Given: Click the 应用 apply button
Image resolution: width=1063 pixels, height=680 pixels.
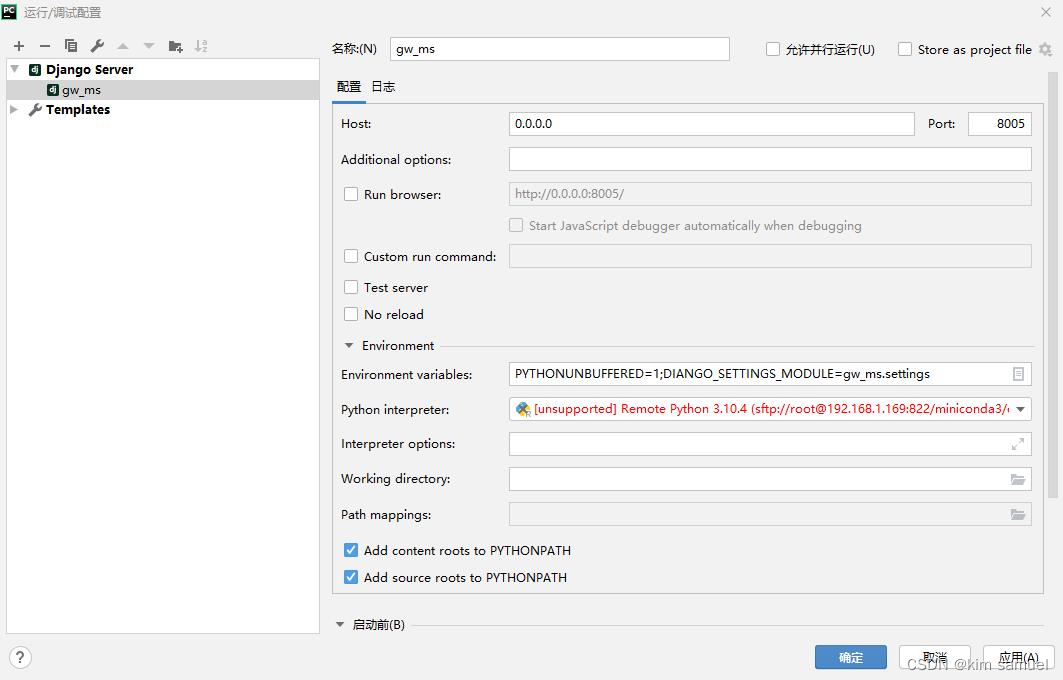Looking at the screenshot, I should pyautogui.click(x=1017, y=657).
